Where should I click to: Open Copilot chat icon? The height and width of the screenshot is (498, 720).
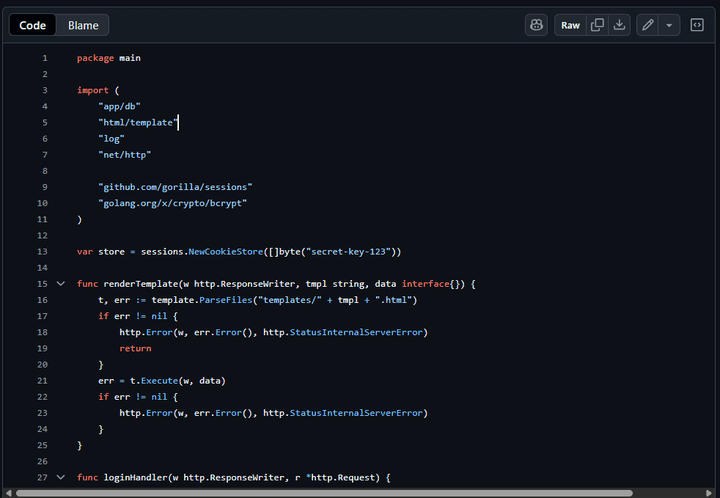tap(536, 25)
